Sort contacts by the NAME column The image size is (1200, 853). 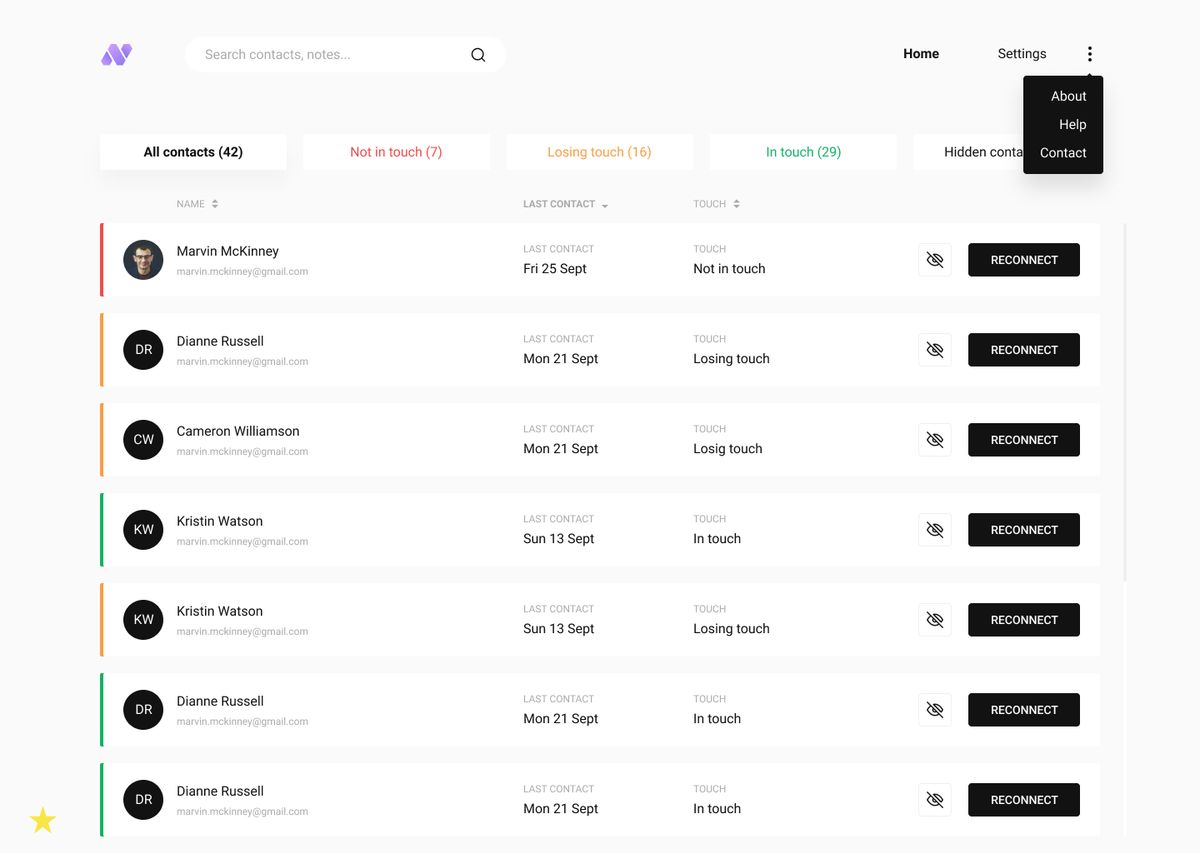click(x=197, y=203)
